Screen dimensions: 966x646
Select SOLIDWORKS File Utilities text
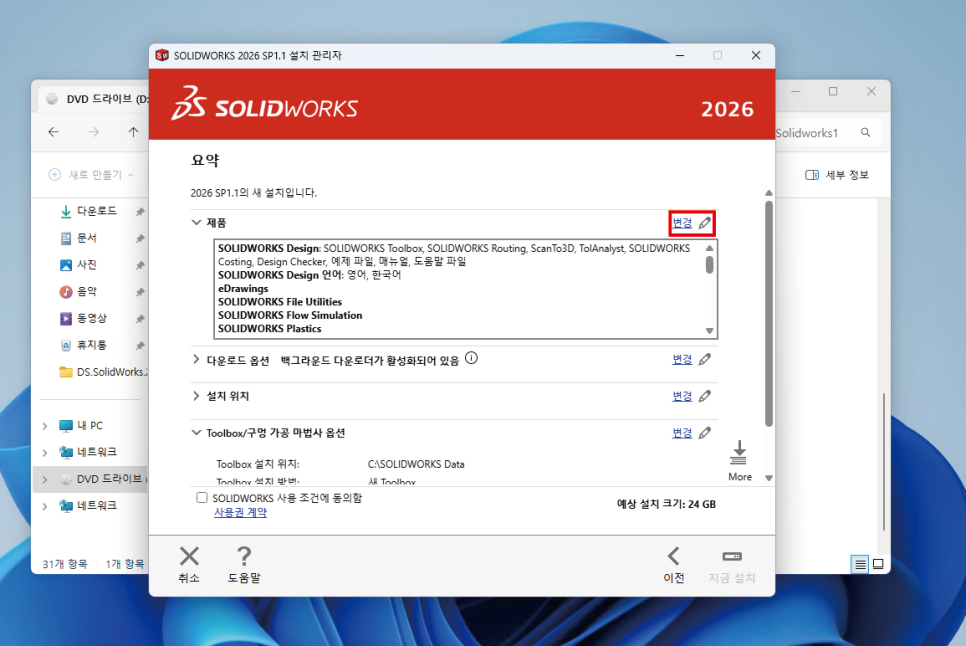click(280, 302)
